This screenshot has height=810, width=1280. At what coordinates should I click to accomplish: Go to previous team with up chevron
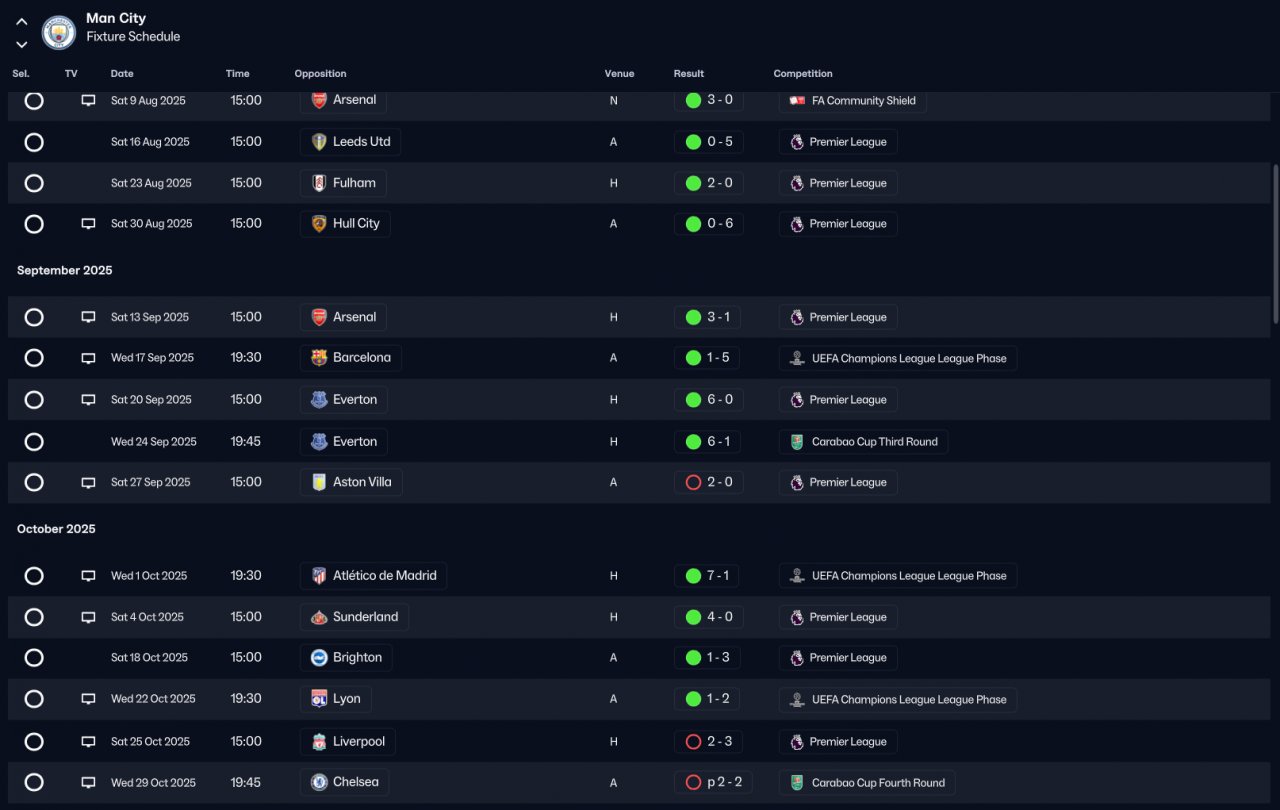coord(21,21)
